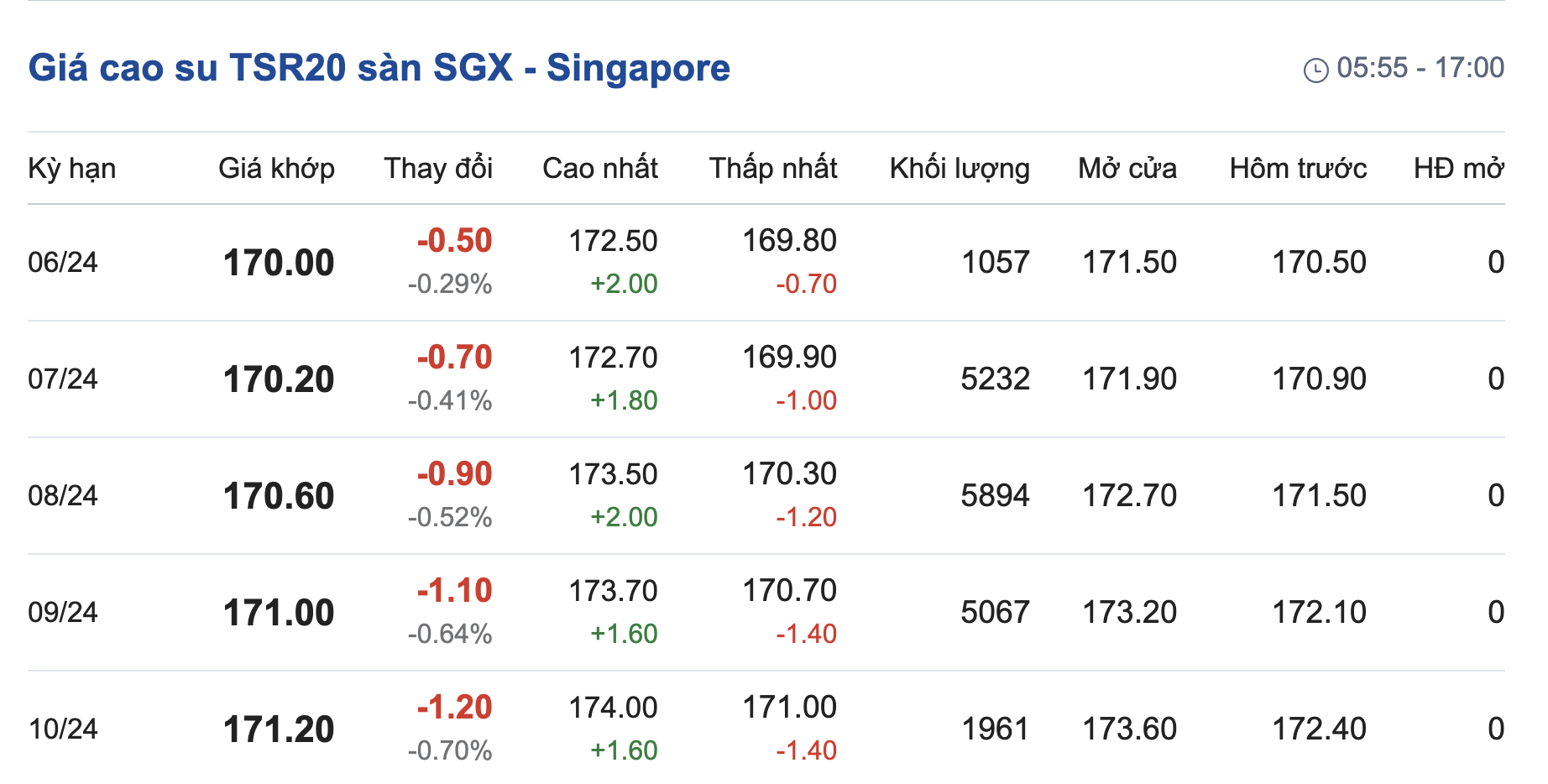This screenshot has height=784, width=1548.
Task: Click the HĐ mở column header
Action: [x=1458, y=169]
